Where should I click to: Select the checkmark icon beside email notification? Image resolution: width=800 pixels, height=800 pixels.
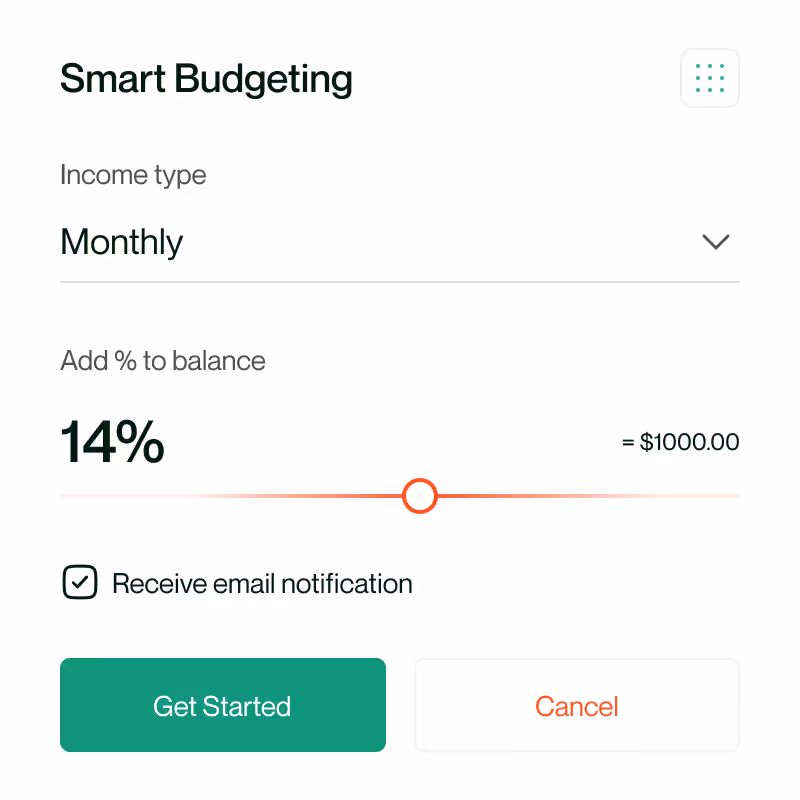click(x=80, y=582)
